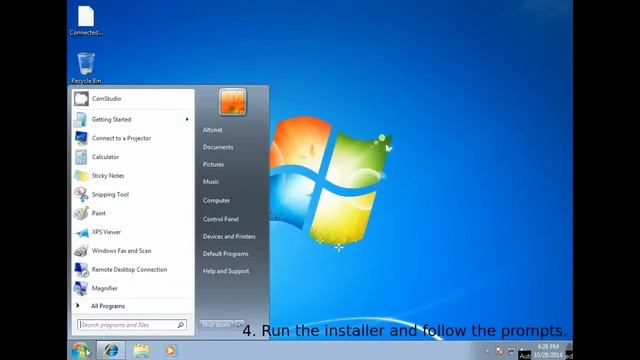Open the Paint icon
The image size is (640, 360).
click(x=81, y=213)
